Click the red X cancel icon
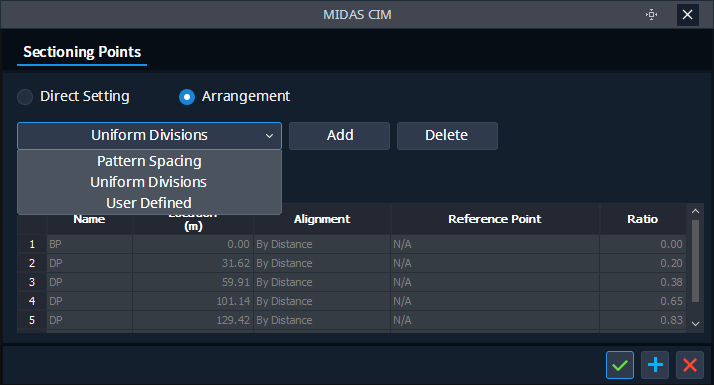 [x=690, y=365]
